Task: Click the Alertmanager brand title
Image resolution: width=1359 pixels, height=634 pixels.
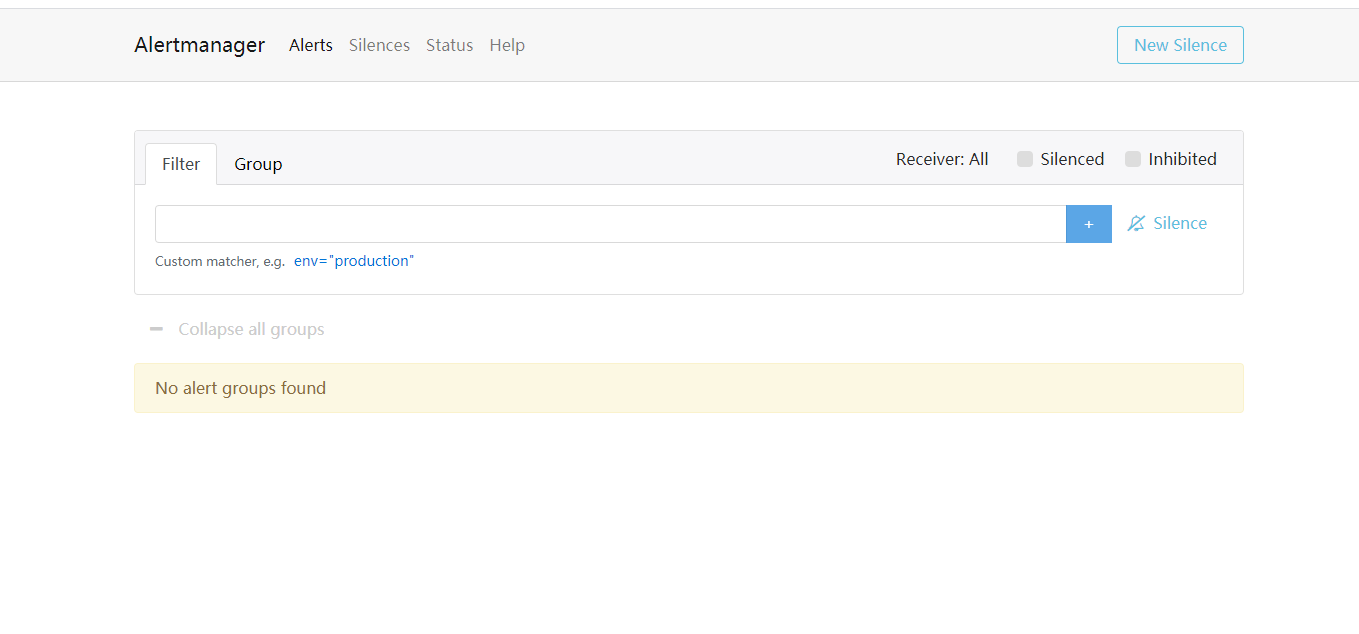Action: [x=200, y=45]
